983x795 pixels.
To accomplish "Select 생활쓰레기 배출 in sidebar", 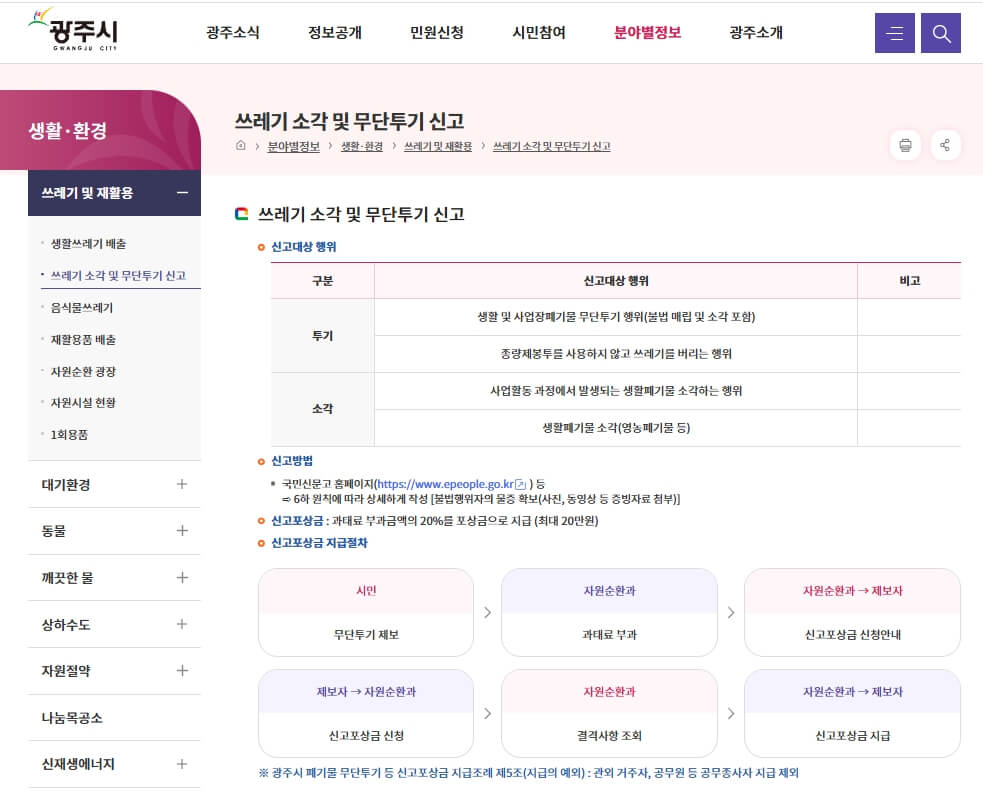I will [x=89, y=244].
